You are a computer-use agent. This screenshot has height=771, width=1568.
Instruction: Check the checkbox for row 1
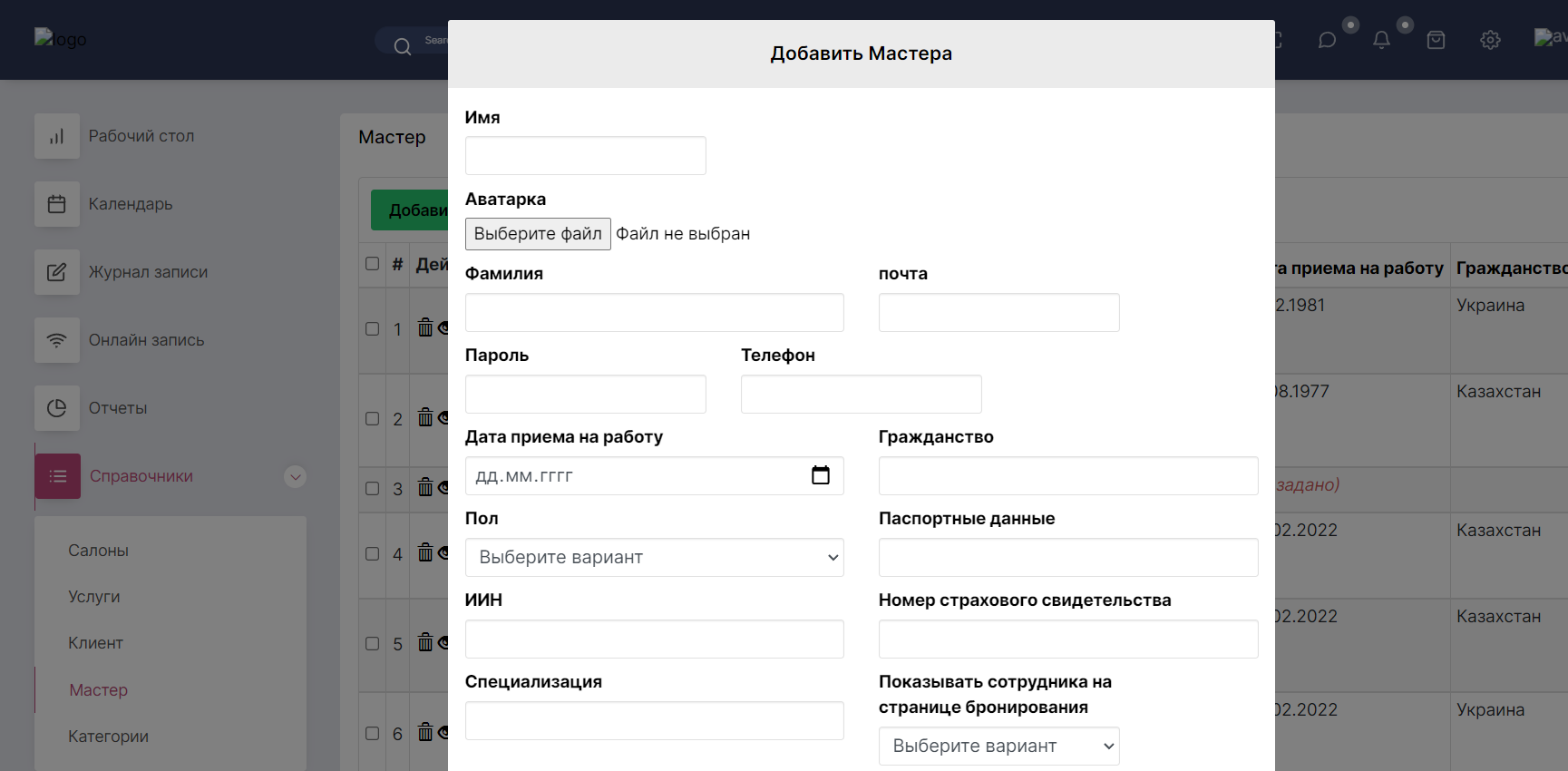pyautogui.click(x=372, y=328)
